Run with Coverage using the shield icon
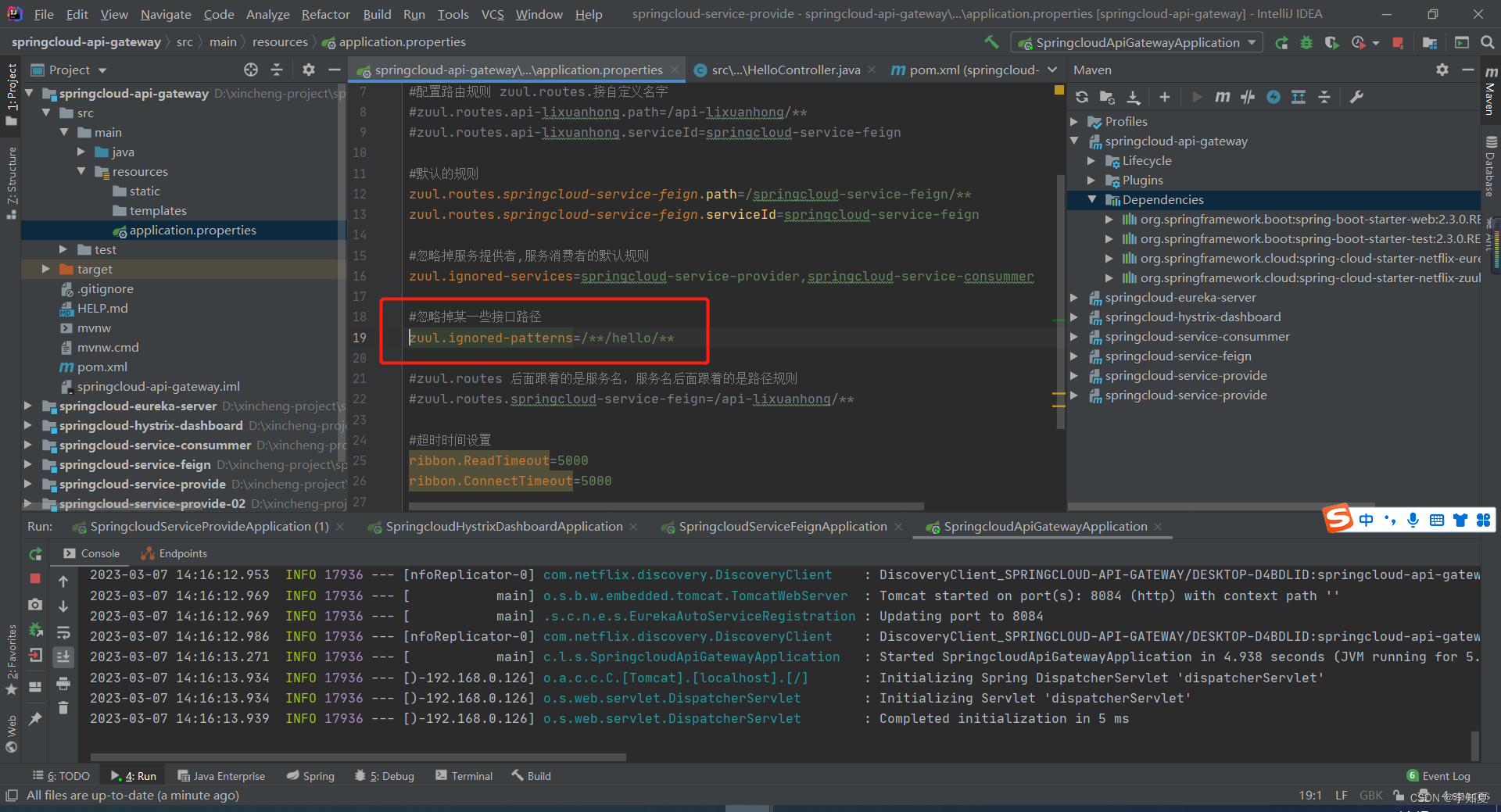This screenshot has width=1501, height=812. (x=1331, y=43)
